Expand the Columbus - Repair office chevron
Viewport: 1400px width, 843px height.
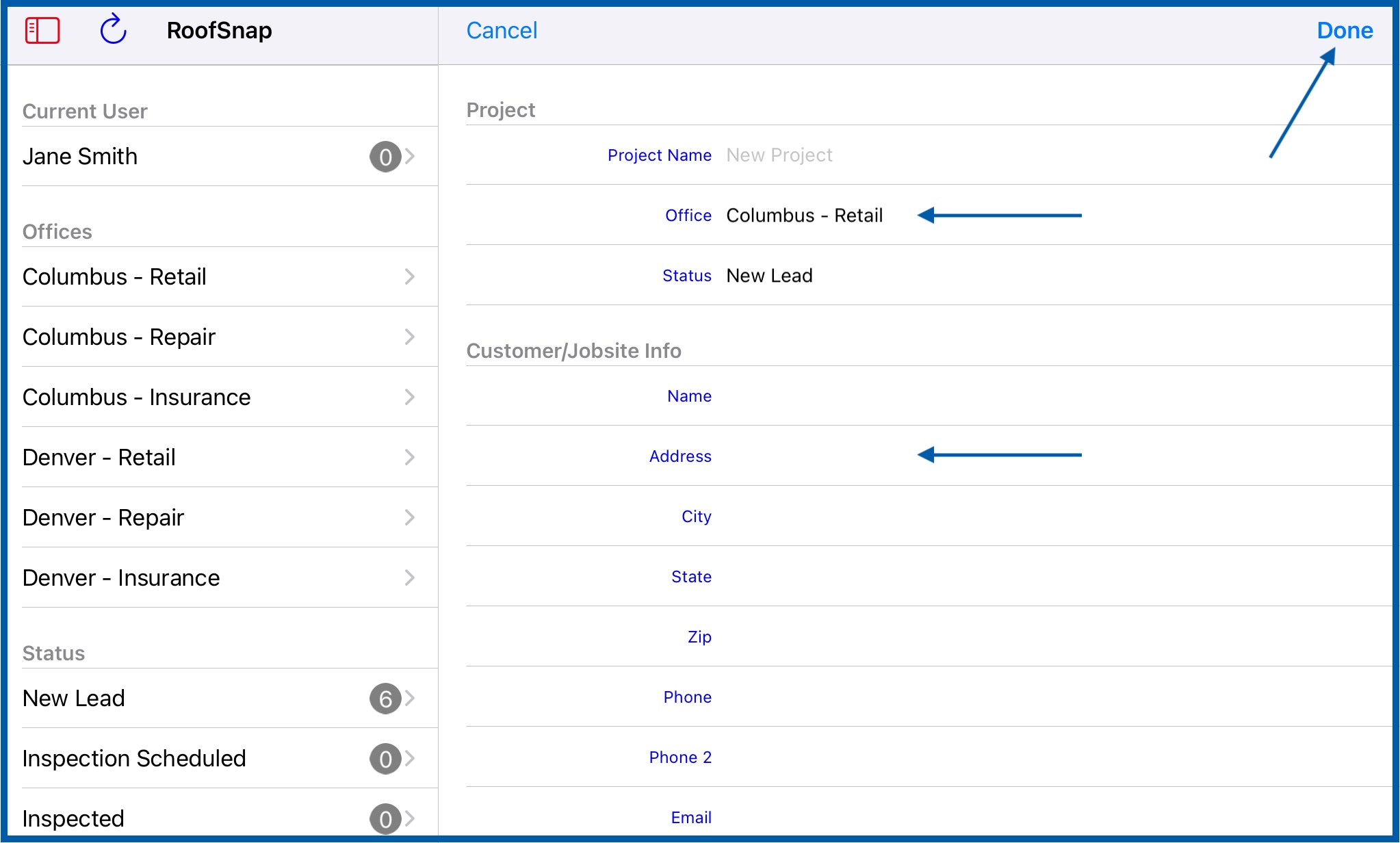(x=410, y=337)
